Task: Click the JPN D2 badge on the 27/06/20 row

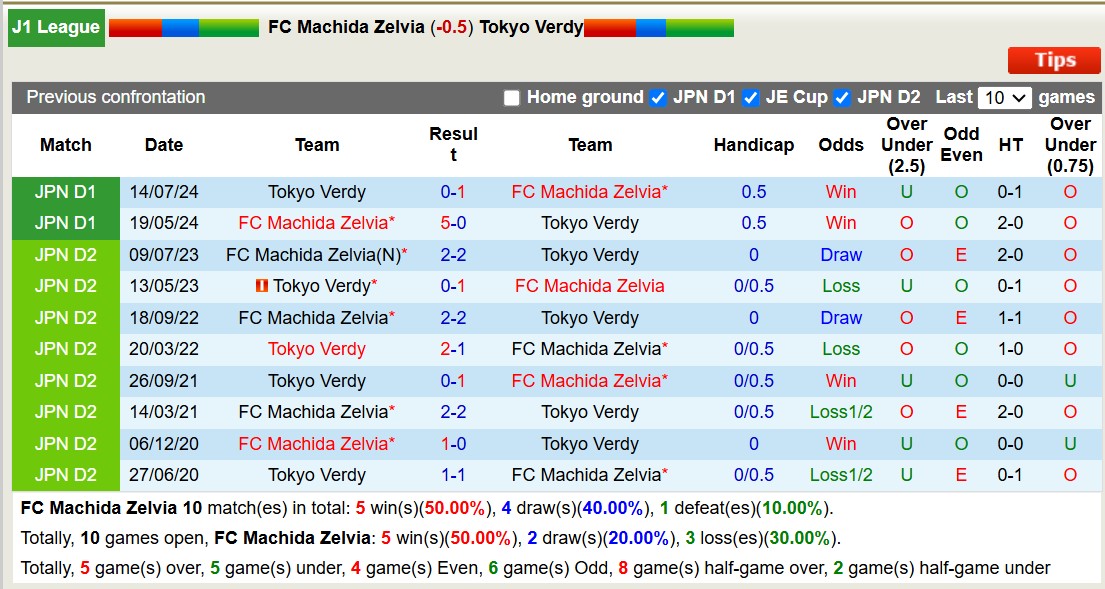Action: 64,474
